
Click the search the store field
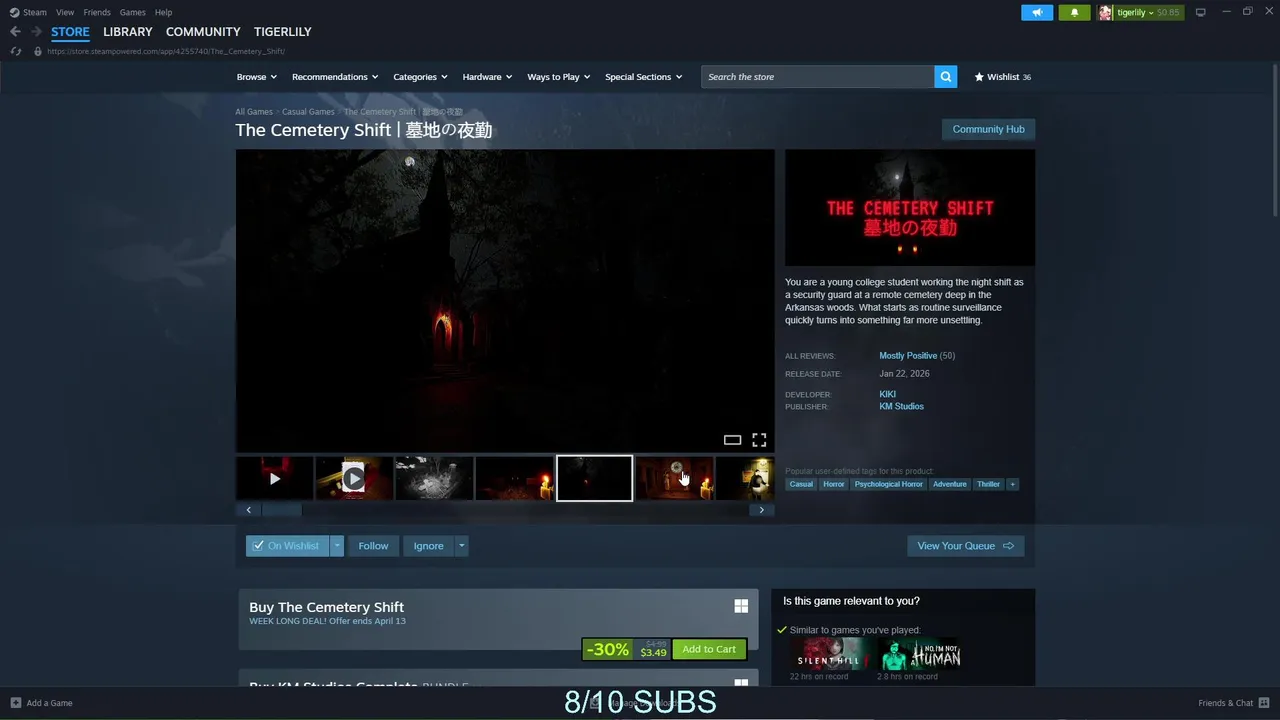click(x=818, y=77)
